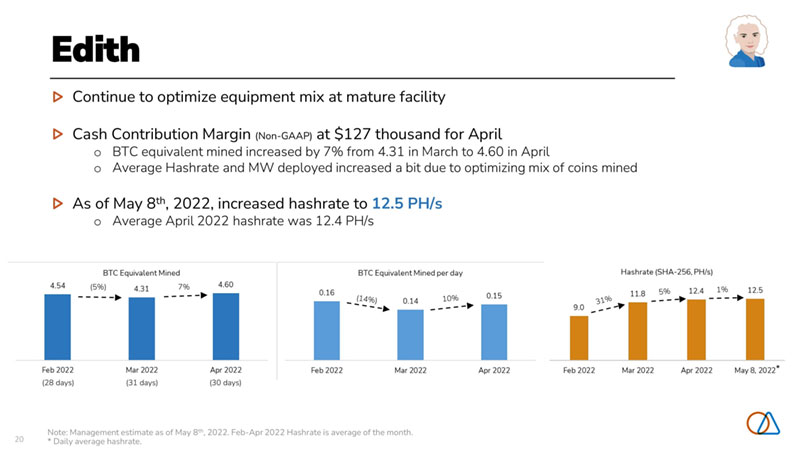Select the blue 12.5 PH/s highlighted text

(407, 203)
